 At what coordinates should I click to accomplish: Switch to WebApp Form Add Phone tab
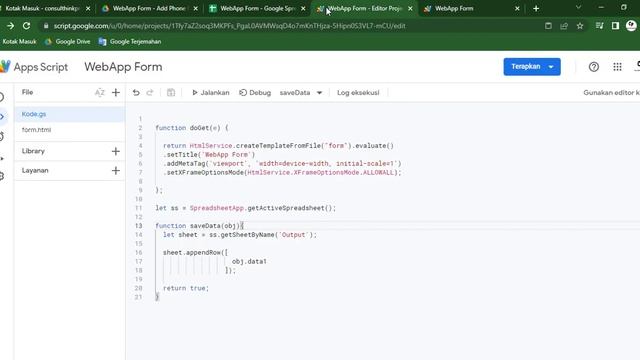click(149, 8)
